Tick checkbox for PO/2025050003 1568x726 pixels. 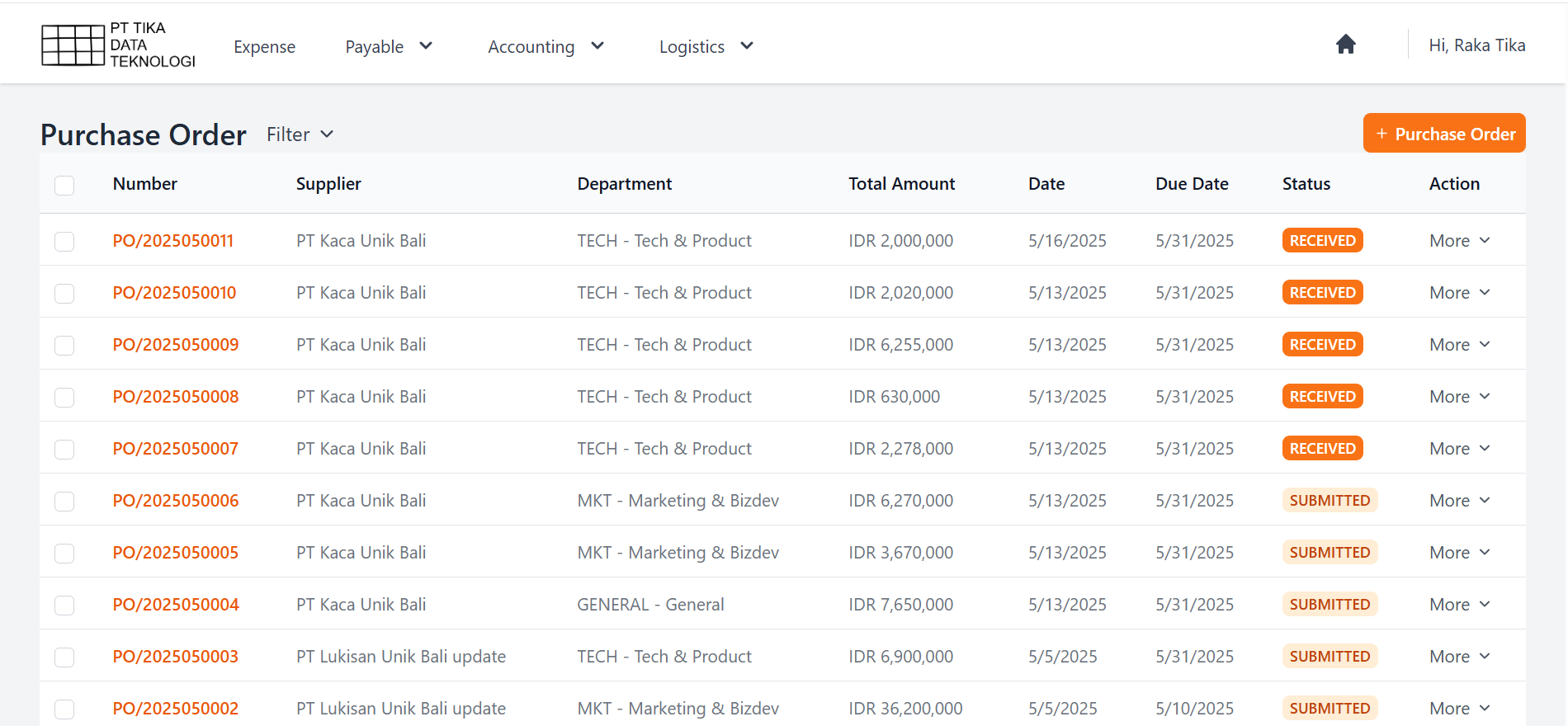click(x=64, y=658)
